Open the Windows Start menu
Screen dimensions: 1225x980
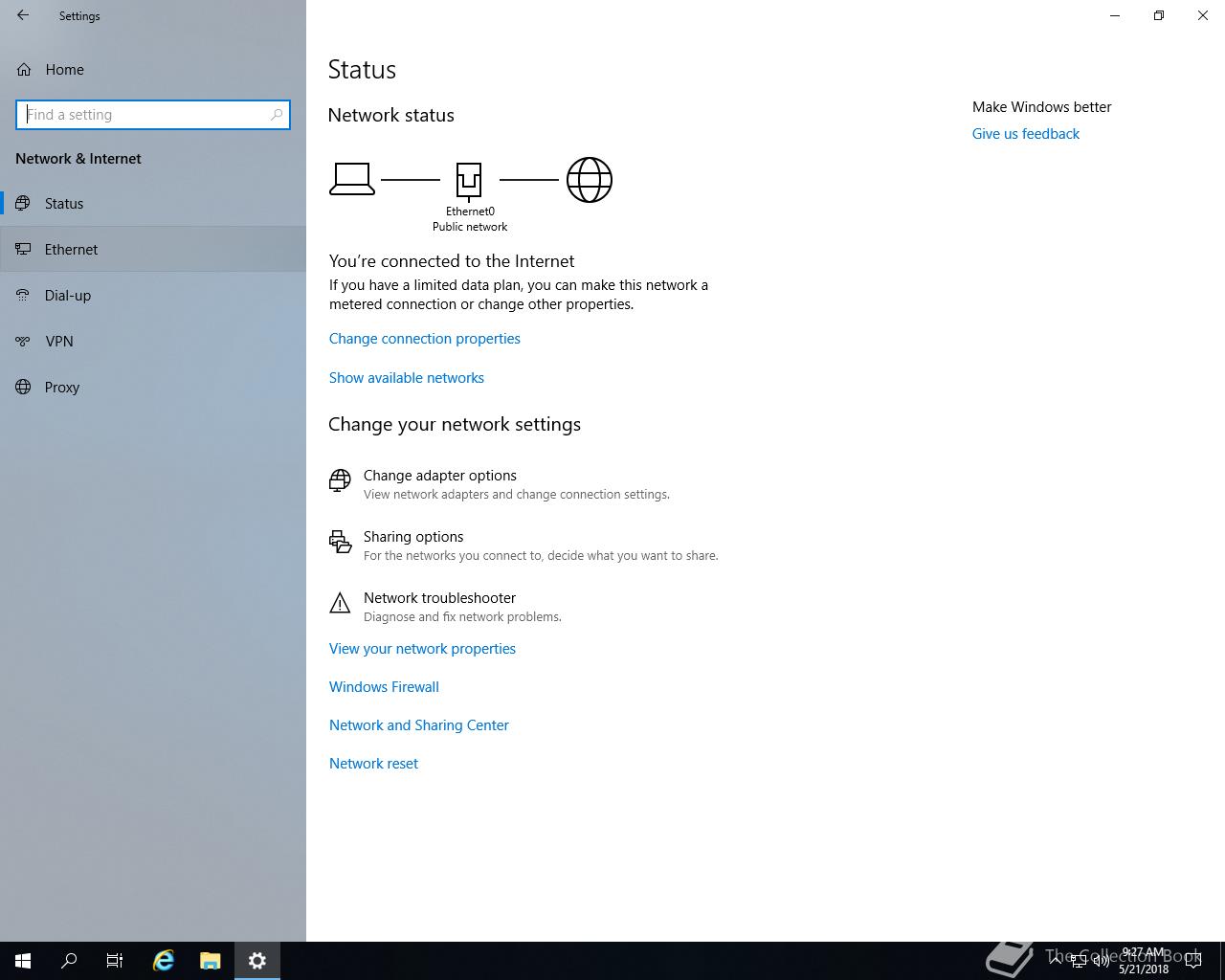(23, 961)
